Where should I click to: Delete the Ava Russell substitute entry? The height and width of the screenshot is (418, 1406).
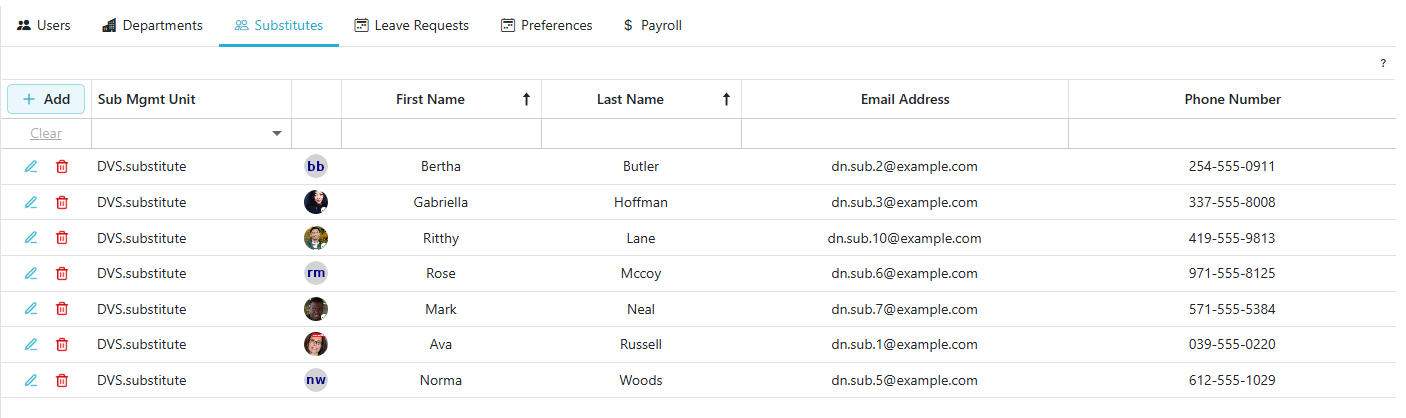pyautogui.click(x=62, y=345)
